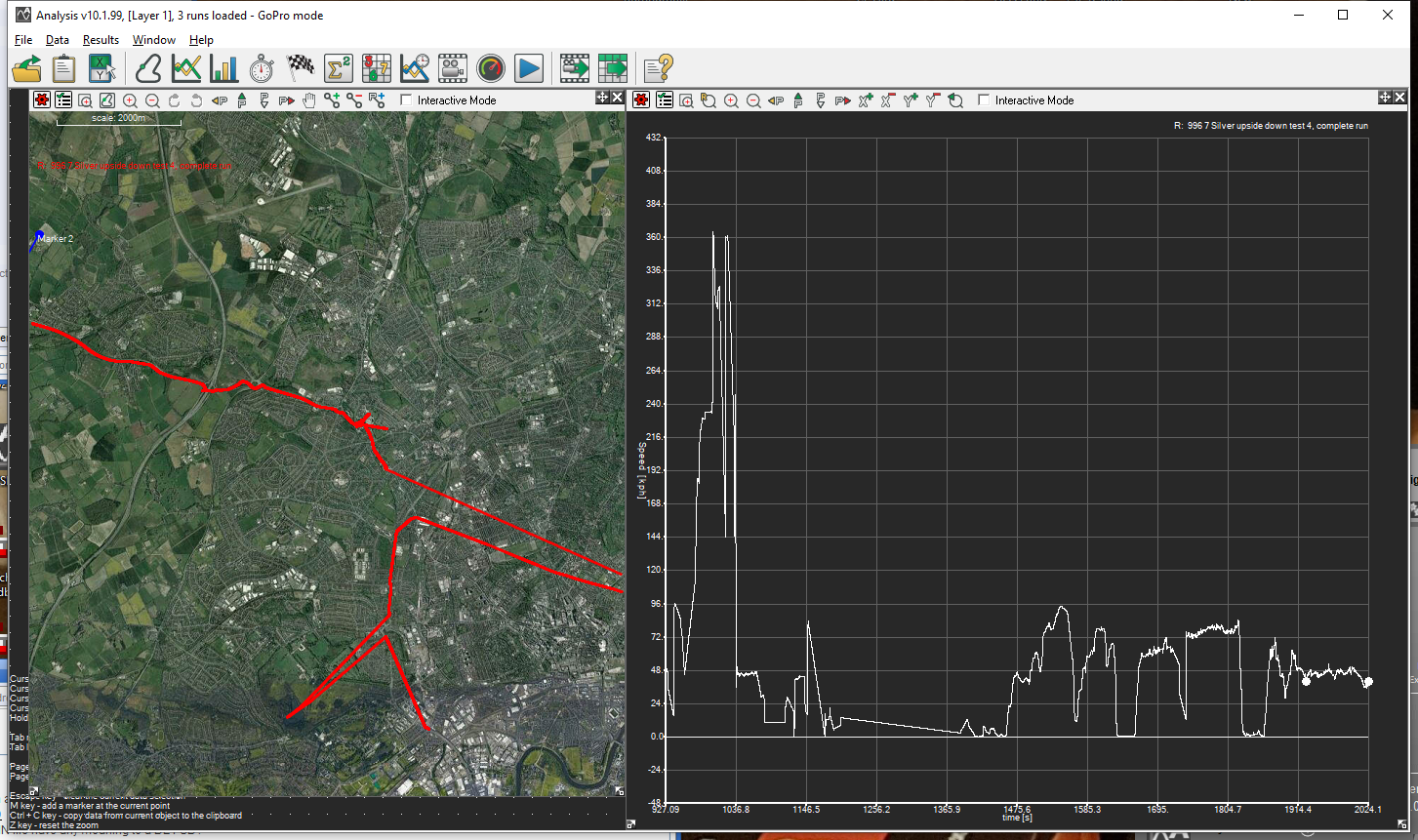The width and height of the screenshot is (1418, 840).
Task: Open map panel red gear settings
Action: point(41,100)
